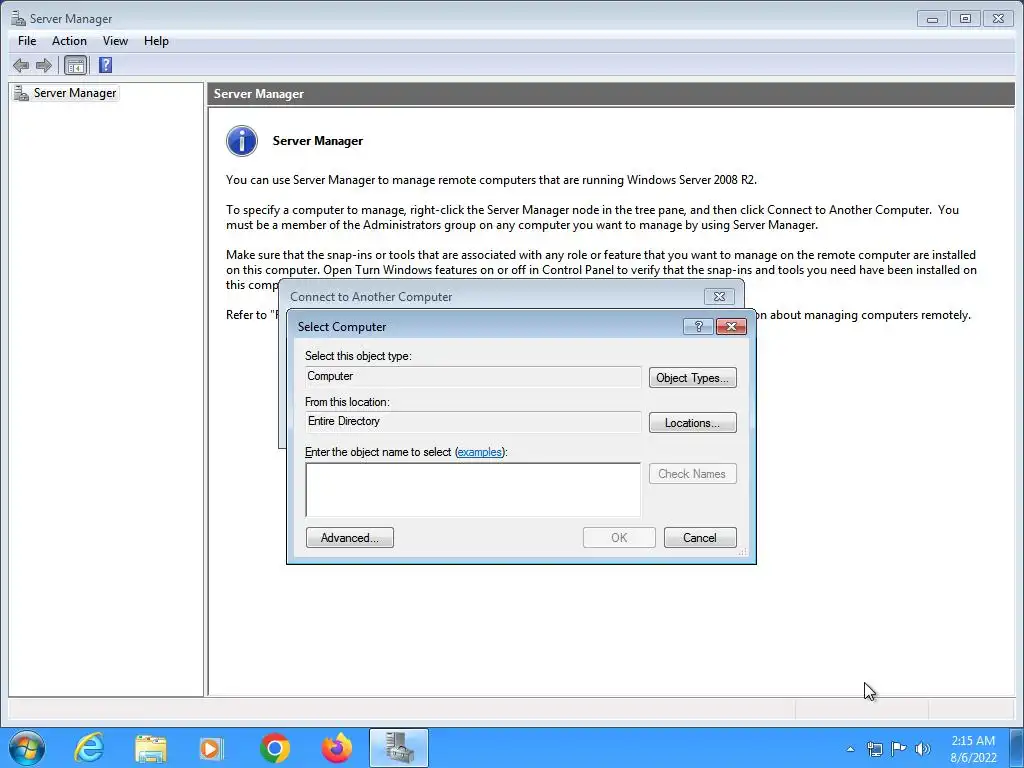
Task: Click the network tray icon
Action: [x=874, y=749]
